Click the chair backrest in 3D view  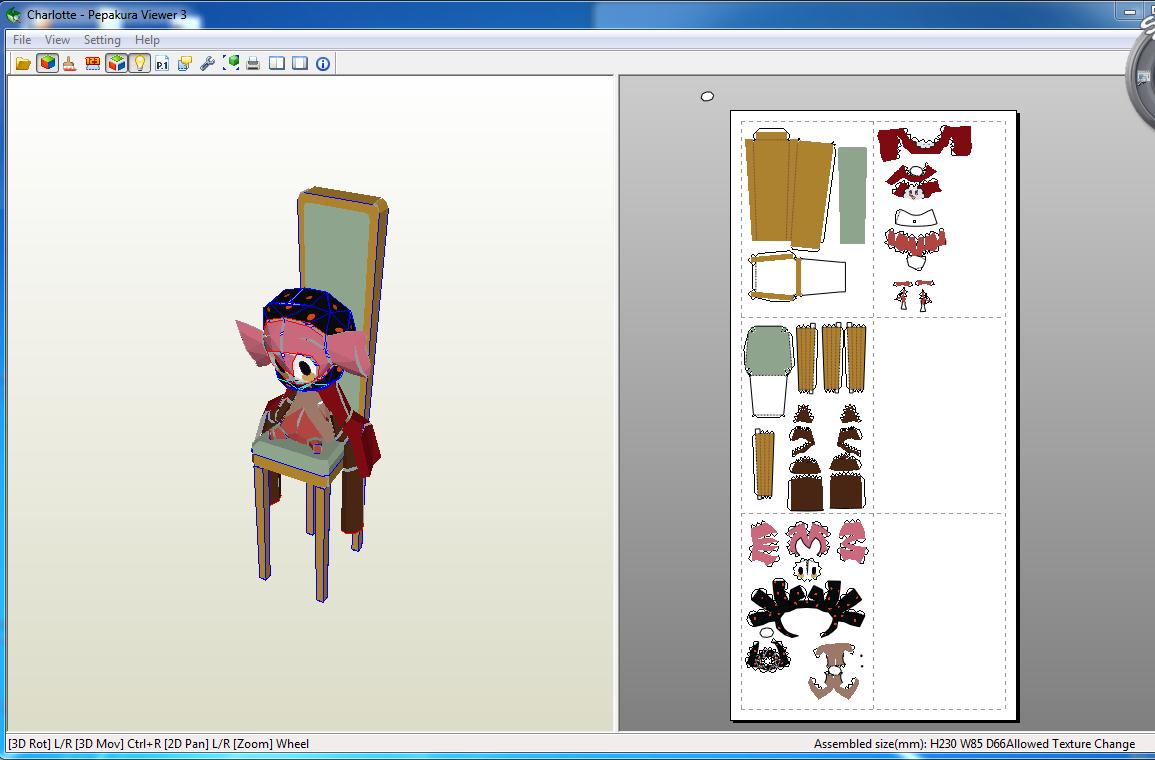[337, 250]
